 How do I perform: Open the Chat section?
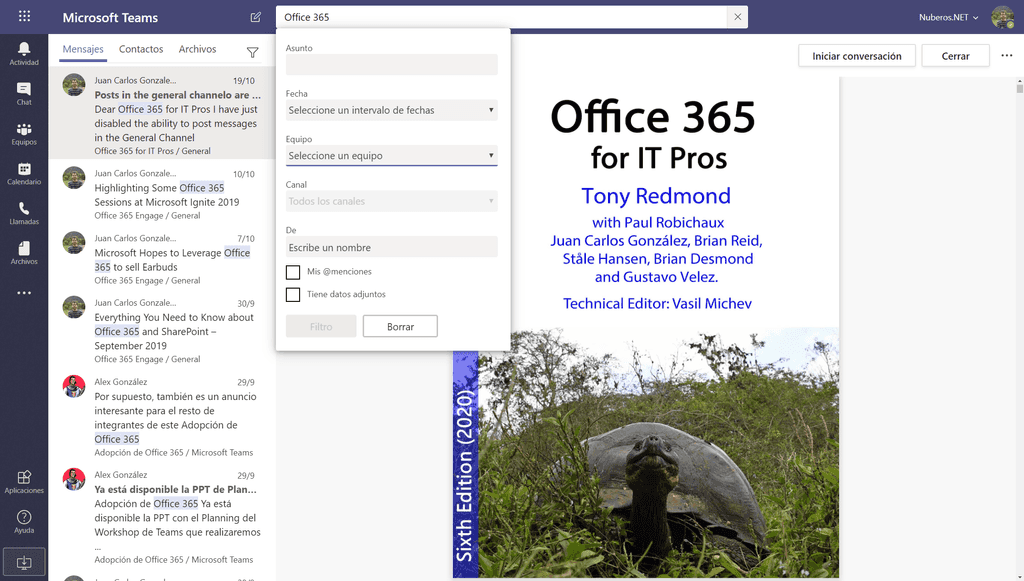point(24,93)
